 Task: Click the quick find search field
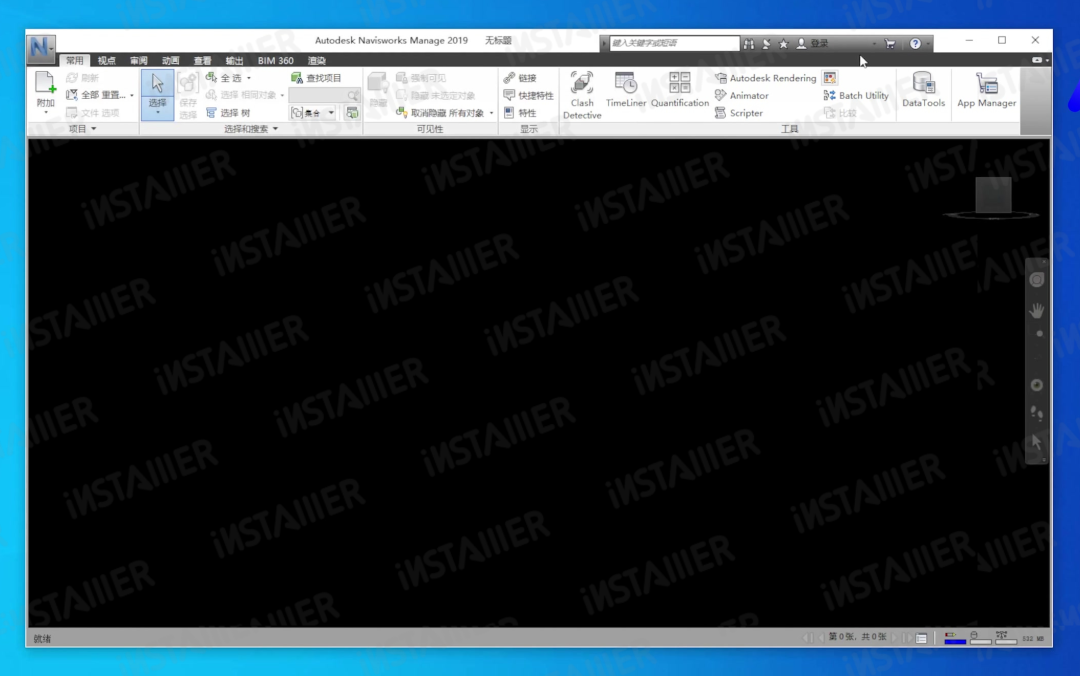(324, 95)
